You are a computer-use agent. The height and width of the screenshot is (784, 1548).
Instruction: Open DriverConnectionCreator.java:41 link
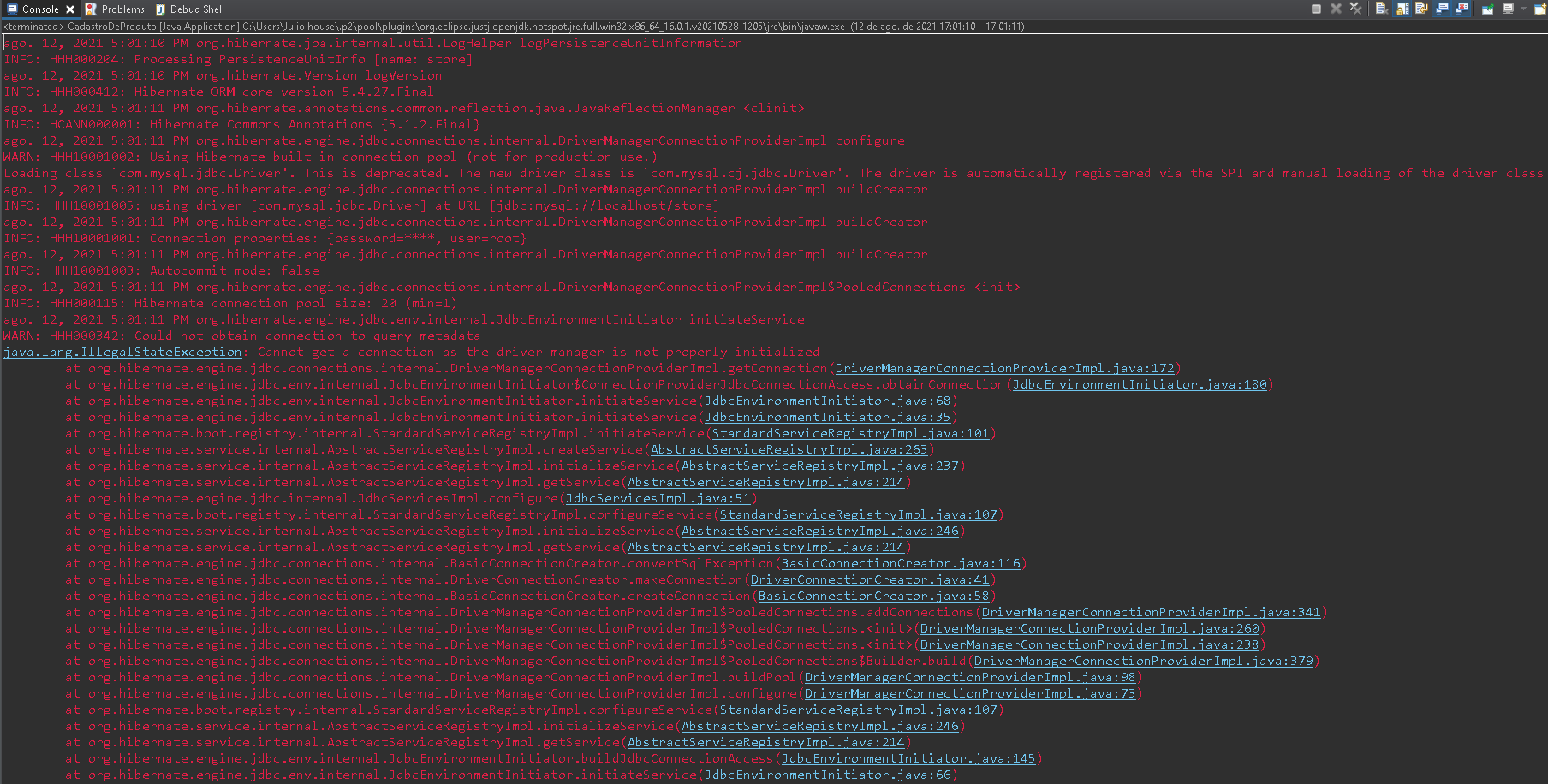[870, 579]
